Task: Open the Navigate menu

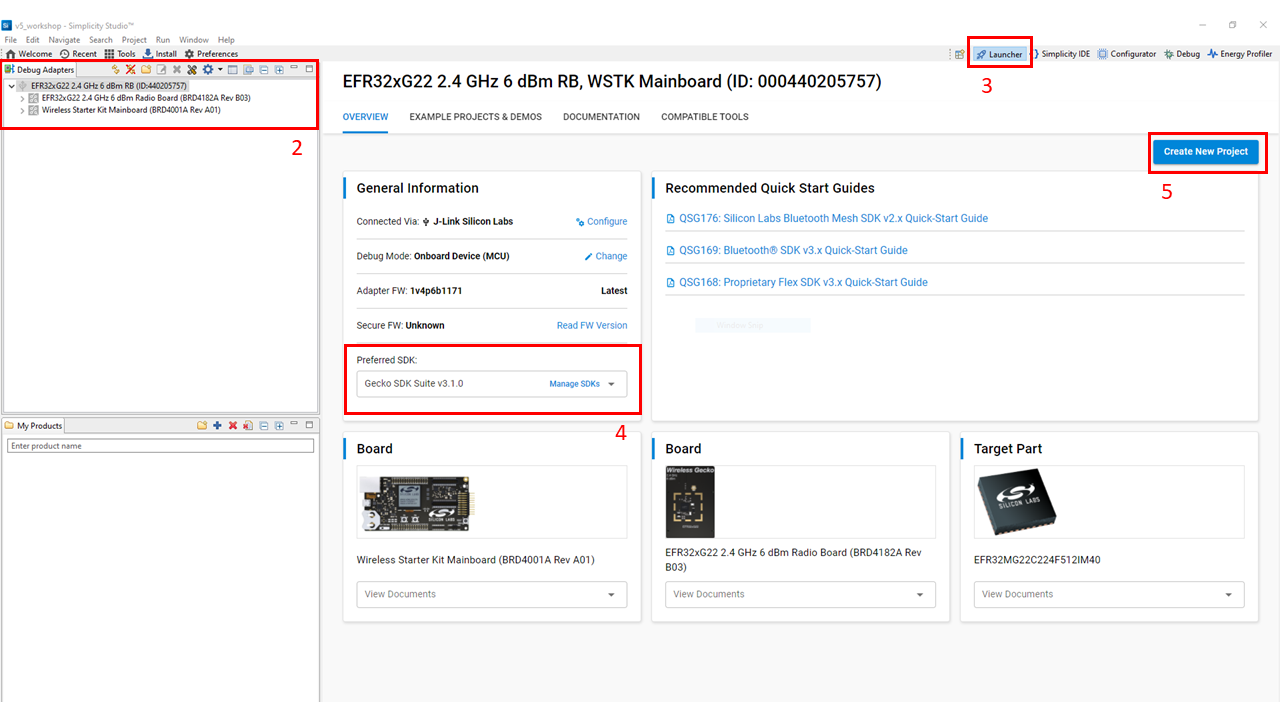Action: coord(64,40)
